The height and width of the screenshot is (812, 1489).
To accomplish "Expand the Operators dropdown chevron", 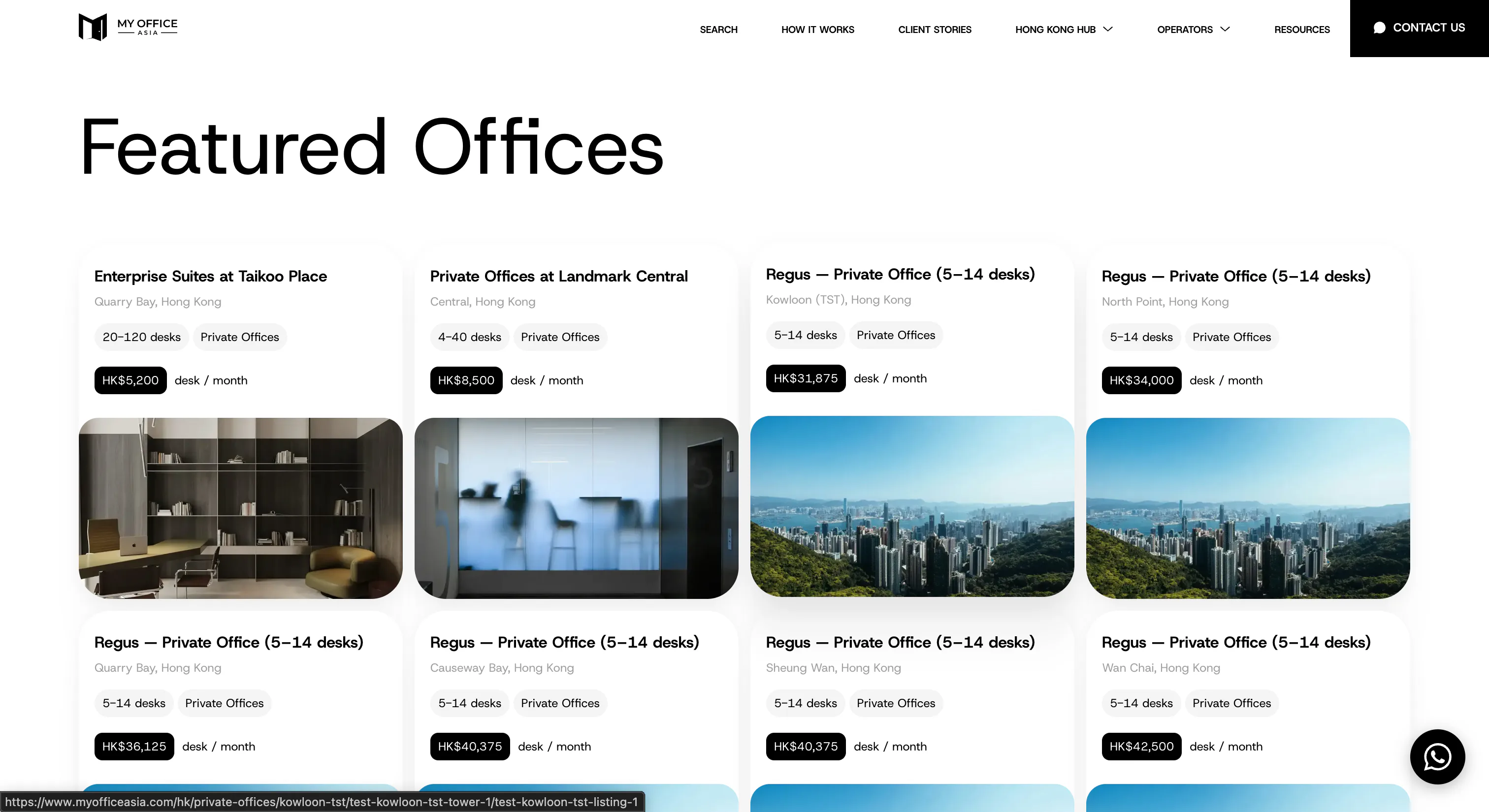I will pyautogui.click(x=1225, y=29).
